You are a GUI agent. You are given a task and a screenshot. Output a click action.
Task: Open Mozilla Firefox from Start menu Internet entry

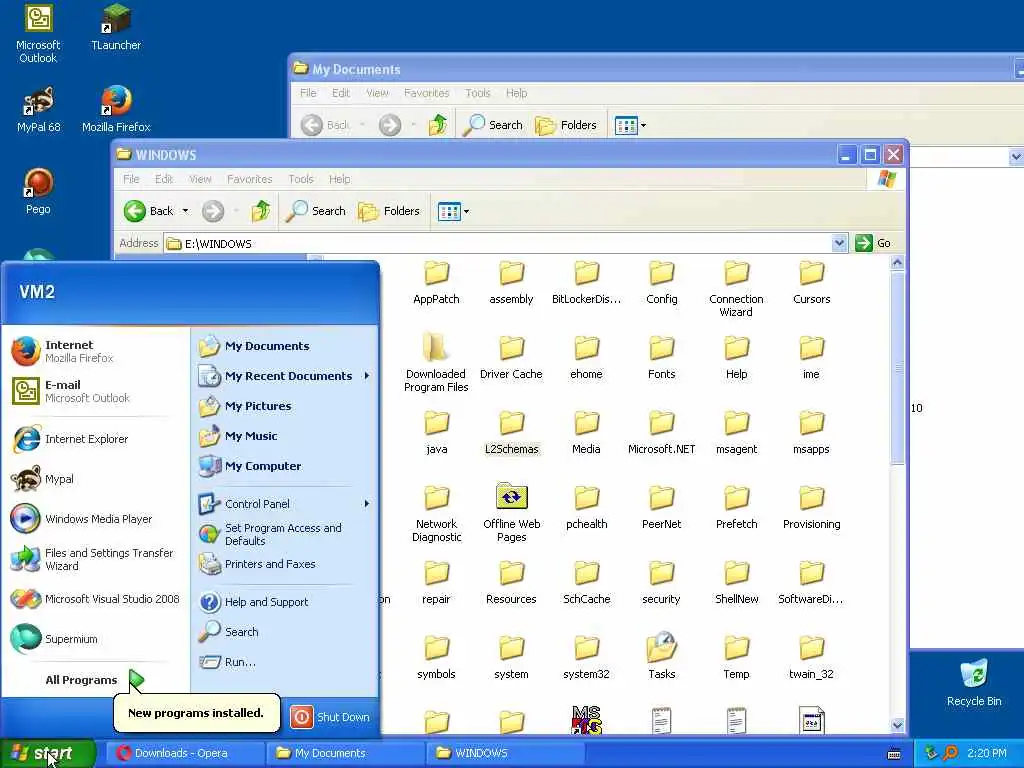[x=97, y=351]
